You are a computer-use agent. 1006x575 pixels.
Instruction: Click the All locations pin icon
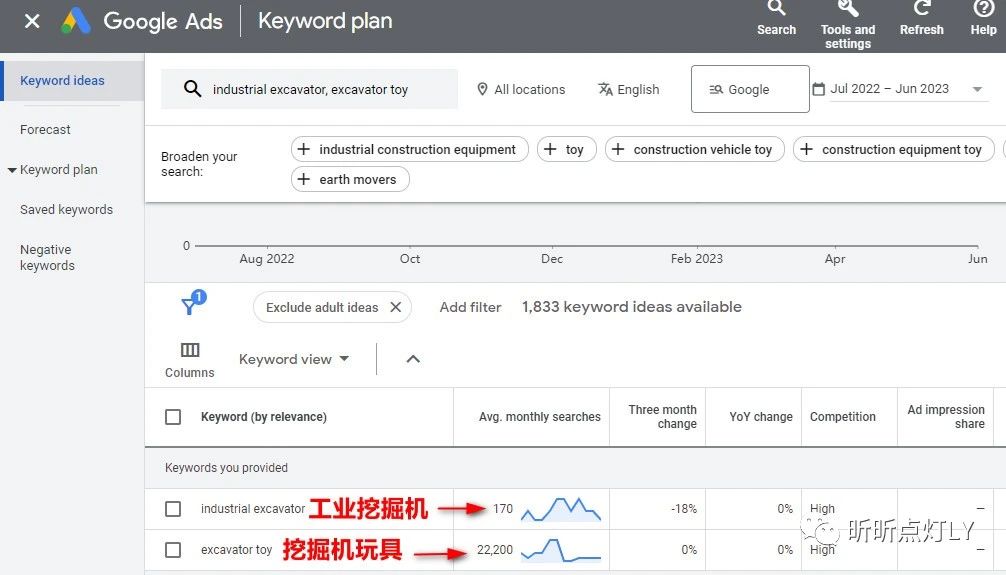tap(482, 89)
